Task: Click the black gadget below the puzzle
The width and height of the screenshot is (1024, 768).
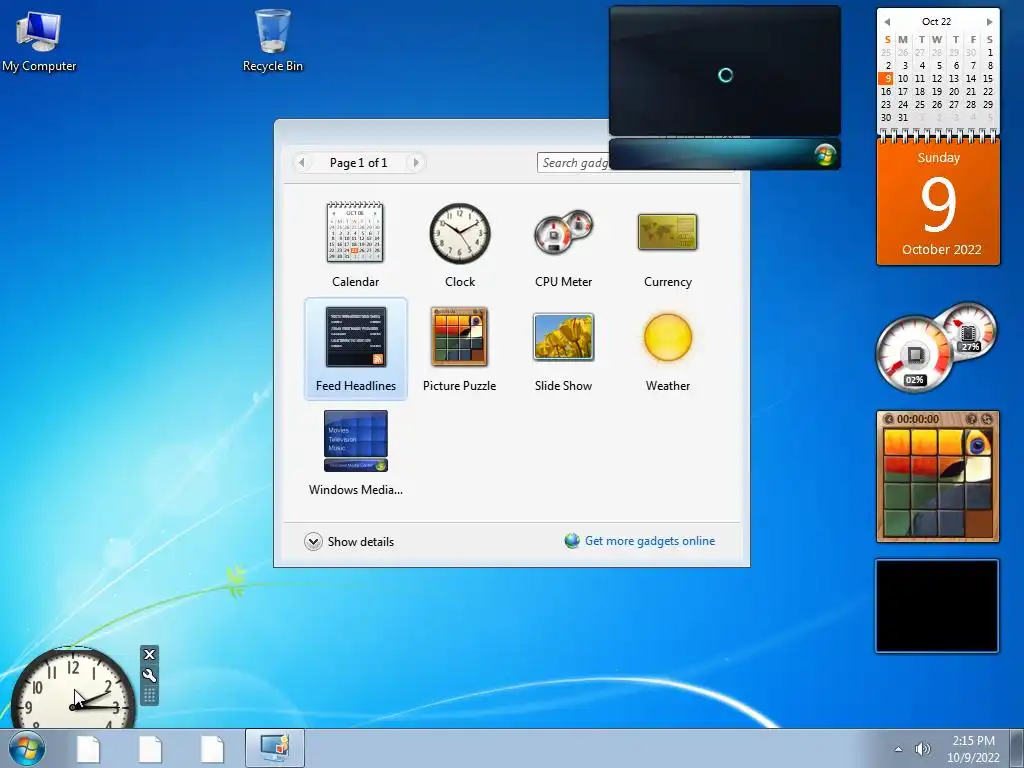Action: [937, 605]
